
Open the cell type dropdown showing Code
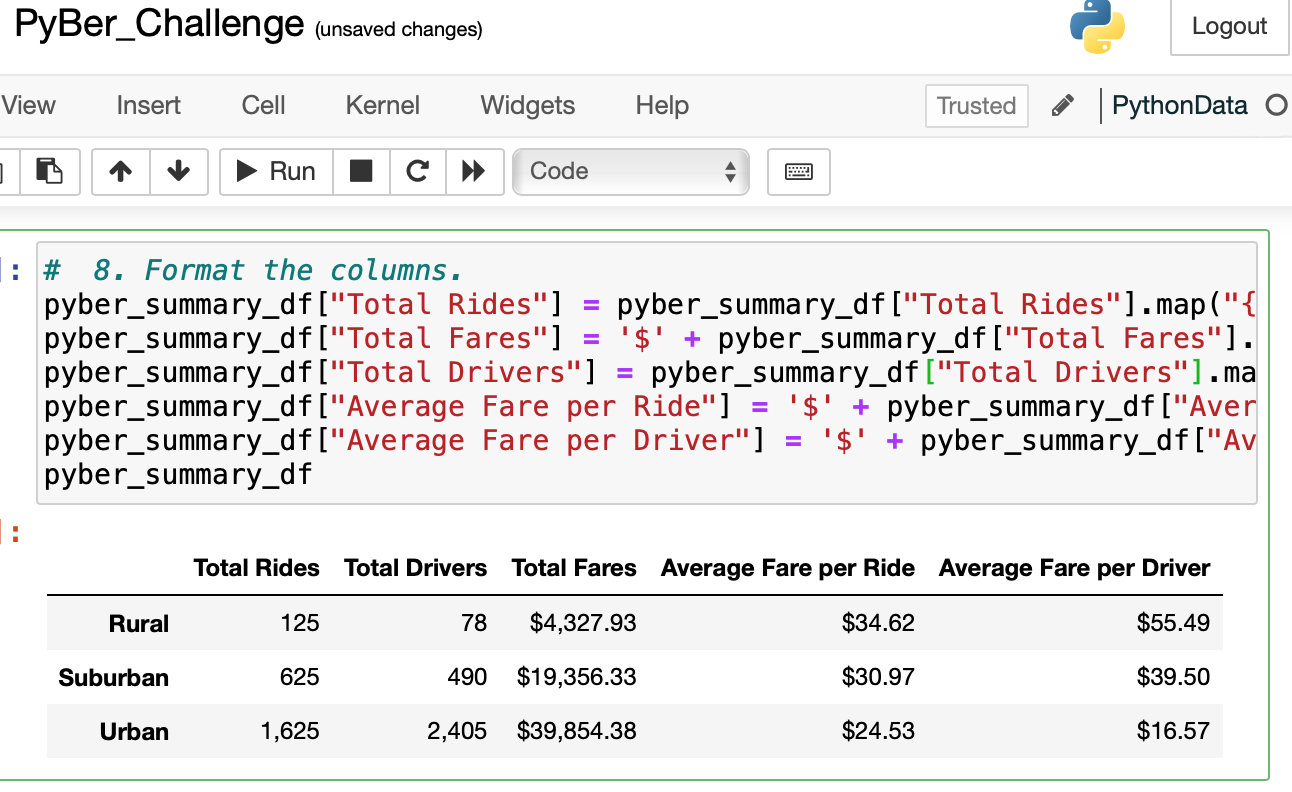(x=630, y=171)
